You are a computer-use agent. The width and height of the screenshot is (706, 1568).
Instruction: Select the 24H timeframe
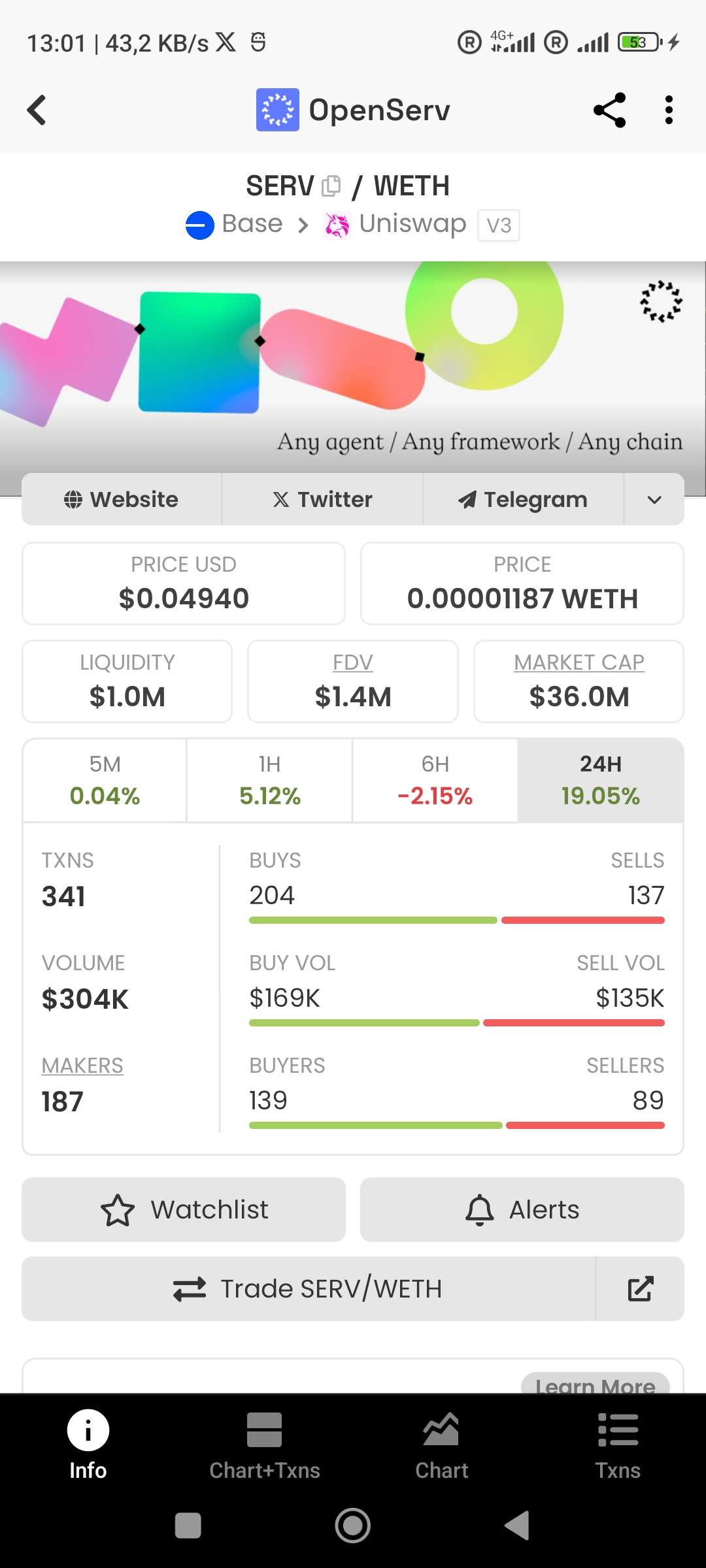tap(600, 781)
